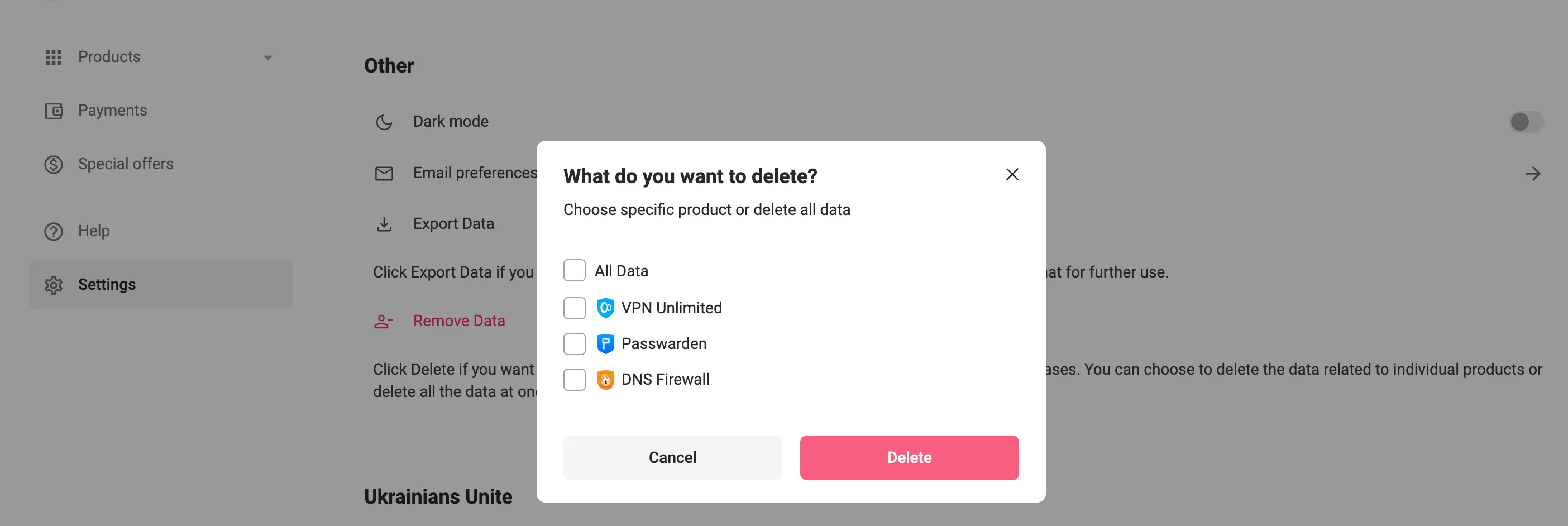1568x526 pixels.
Task: Click the DNS Firewall shield icon
Action: click(605, 380)
